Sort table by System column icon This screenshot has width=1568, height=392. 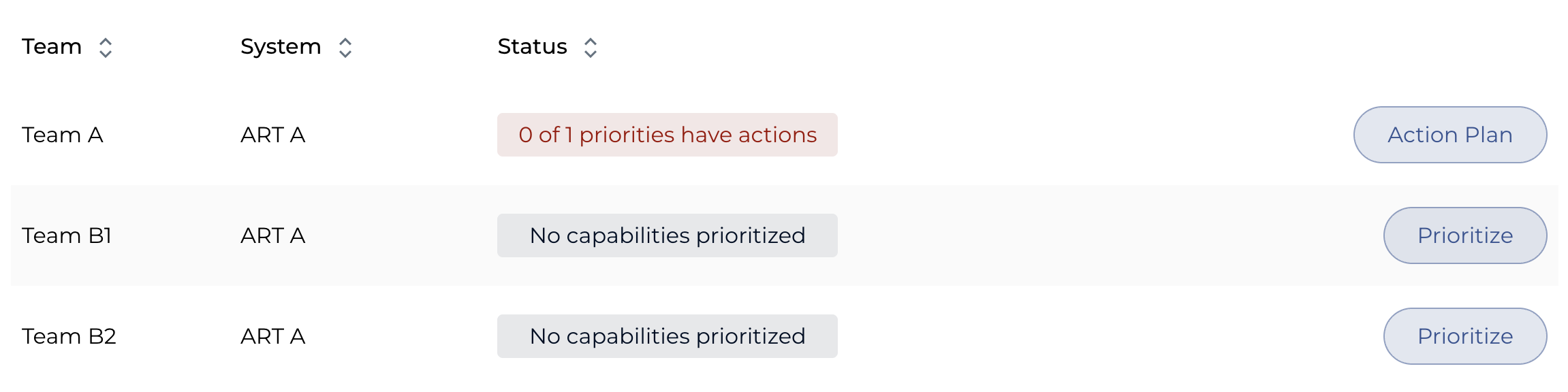(x=345, y=48)
